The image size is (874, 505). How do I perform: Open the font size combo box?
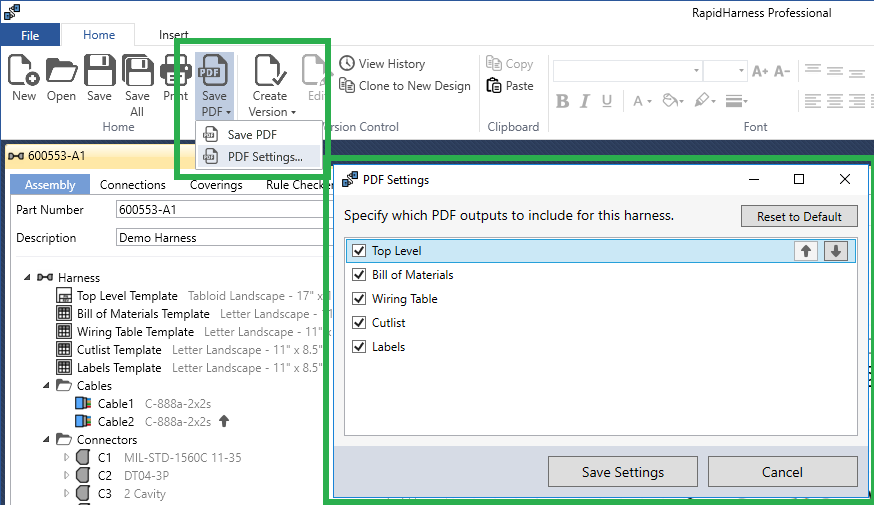[x=725, y=71]
